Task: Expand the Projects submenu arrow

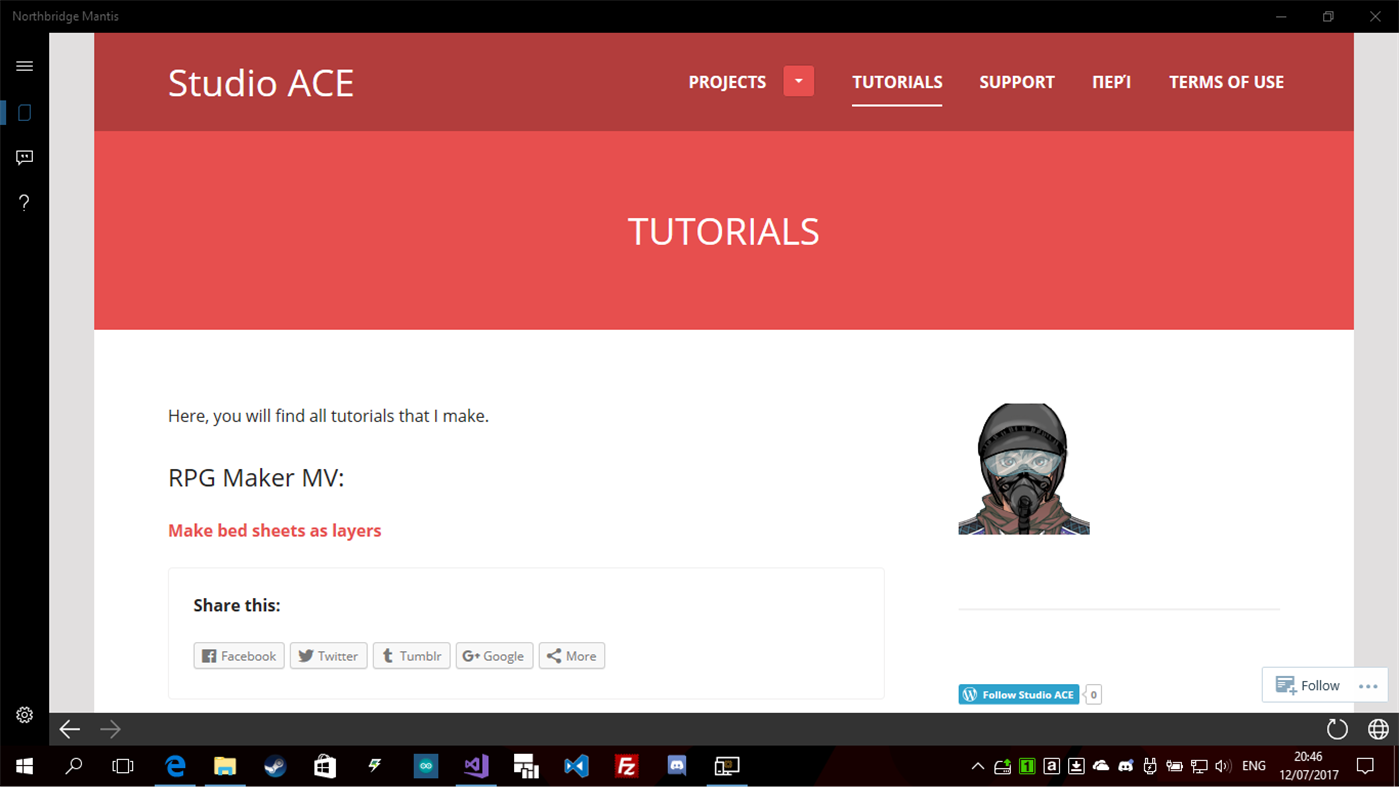Action: click(x=798, y=81)
